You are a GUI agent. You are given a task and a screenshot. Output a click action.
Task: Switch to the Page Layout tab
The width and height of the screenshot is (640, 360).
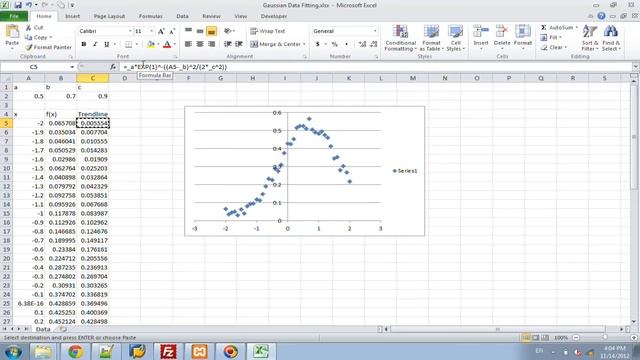109,16
